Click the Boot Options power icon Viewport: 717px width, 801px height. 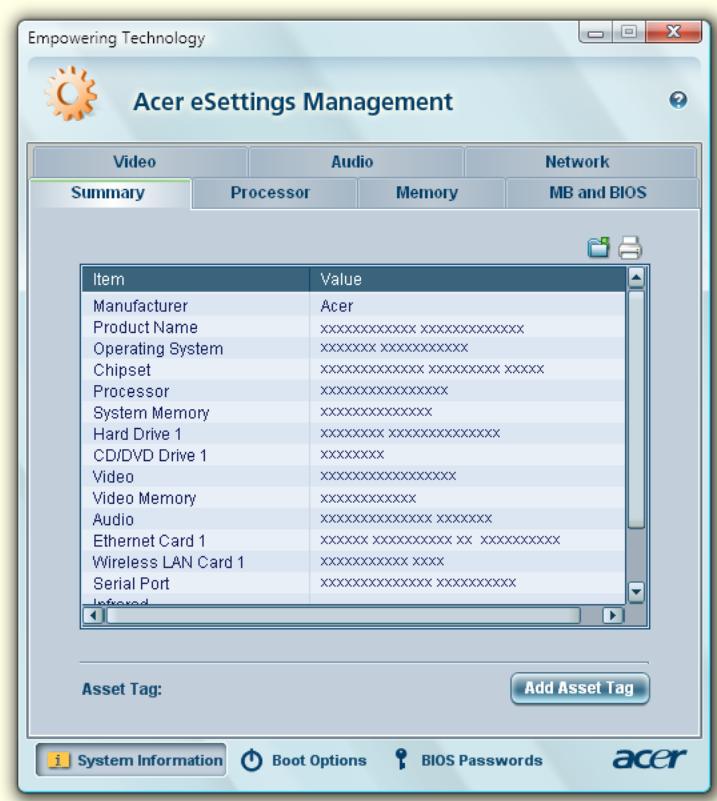[x=251, y=760]
